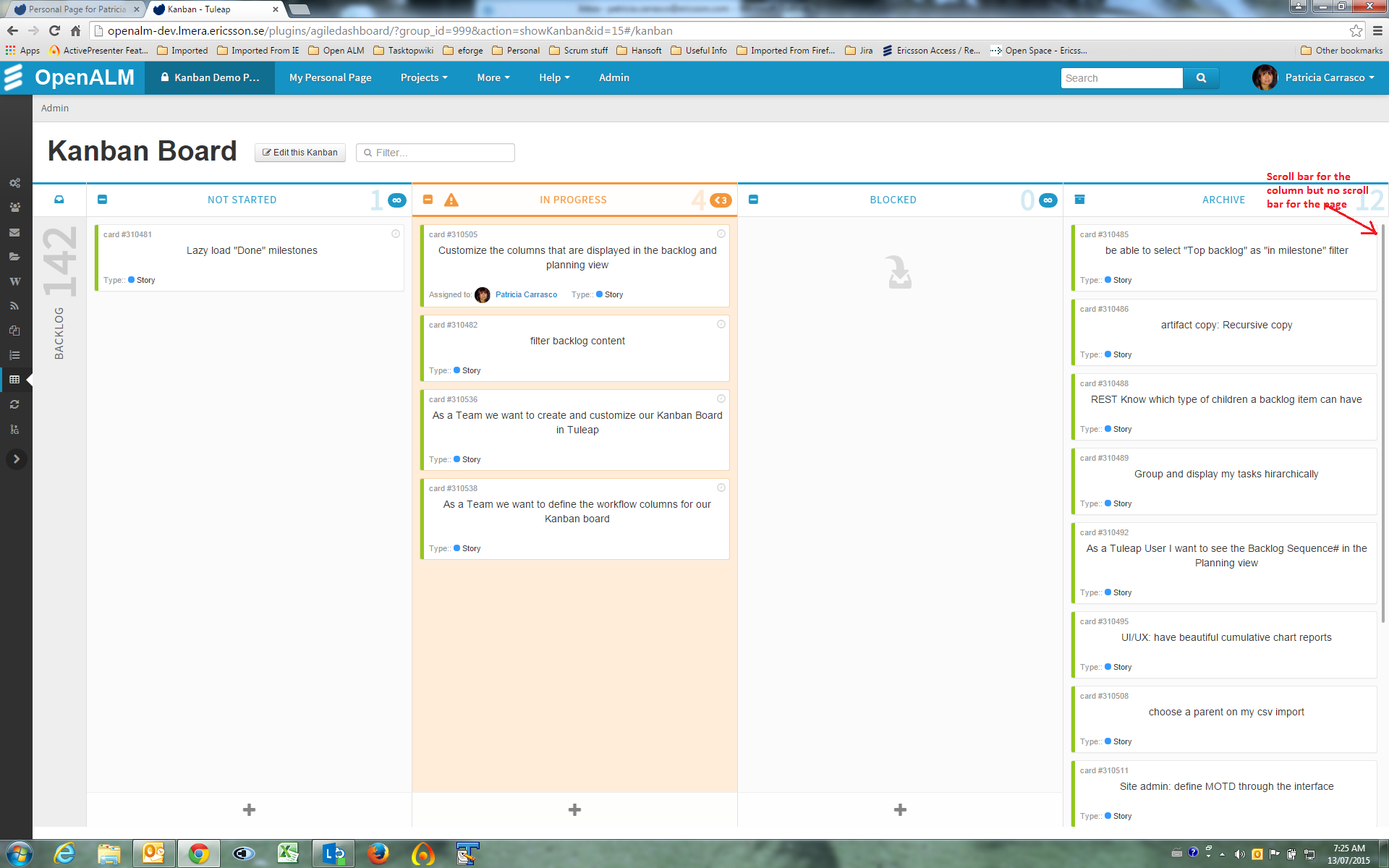Open the W (wiki) icon in the sidebar
The width and height of the screenshot is (1389, 868).
click(x=14, y=281)
